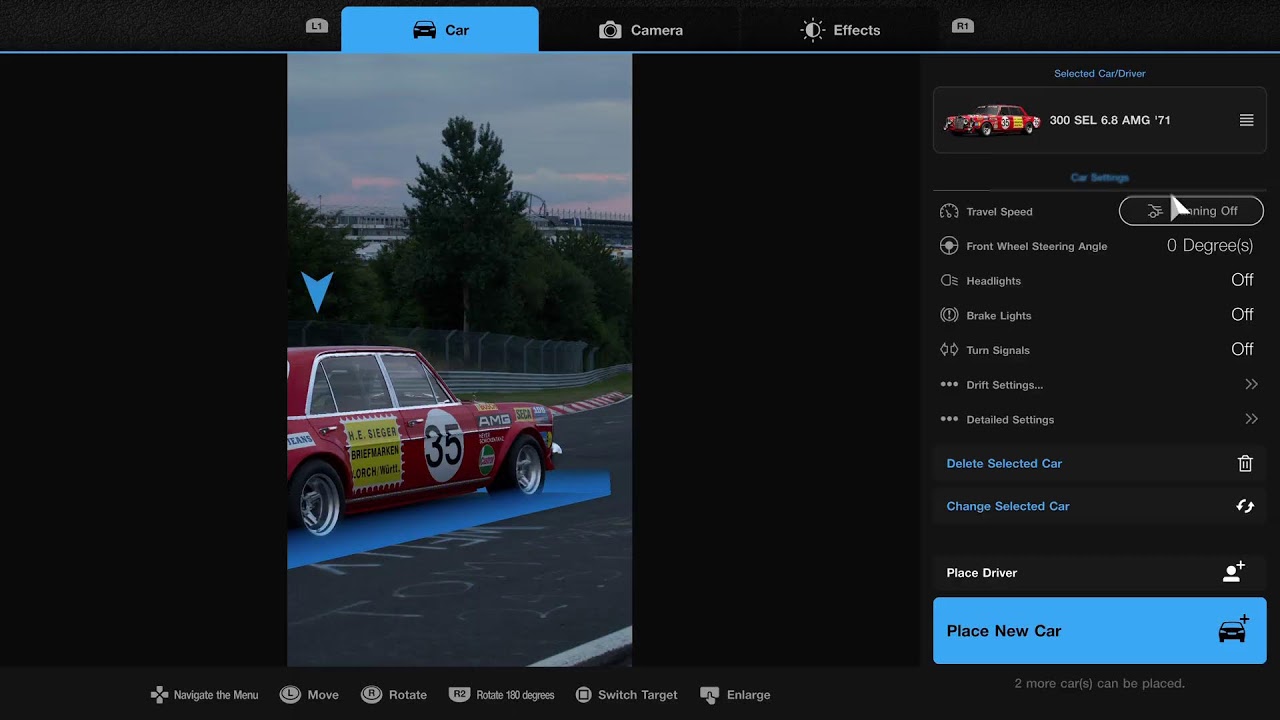Select the 300 SEL 6.8 AMG thumbnail

[992, 120]
